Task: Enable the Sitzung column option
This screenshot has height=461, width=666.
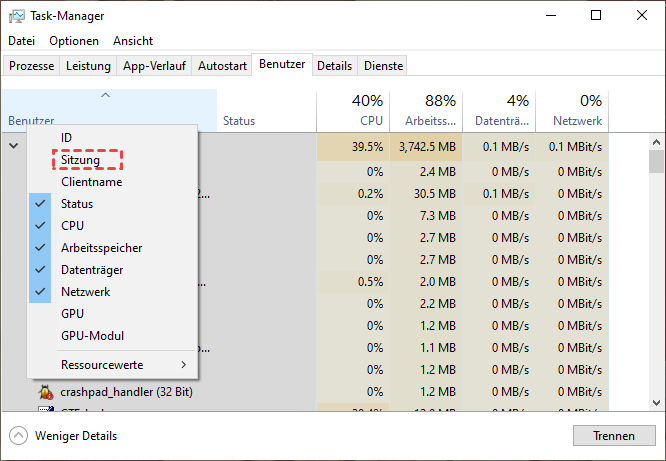Action: (80, 159)
